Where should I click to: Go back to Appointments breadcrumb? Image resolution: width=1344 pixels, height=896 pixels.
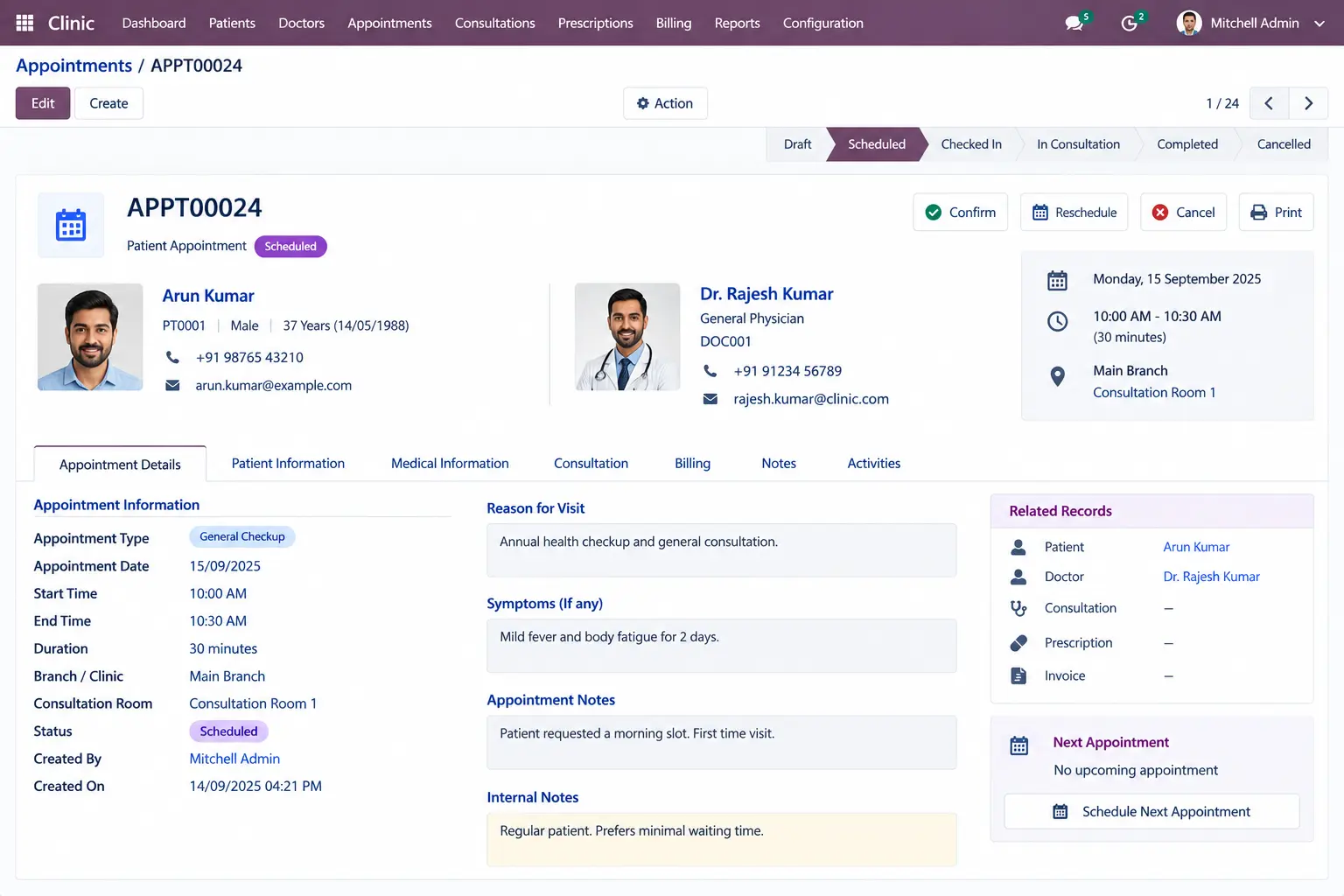point(73,66)
